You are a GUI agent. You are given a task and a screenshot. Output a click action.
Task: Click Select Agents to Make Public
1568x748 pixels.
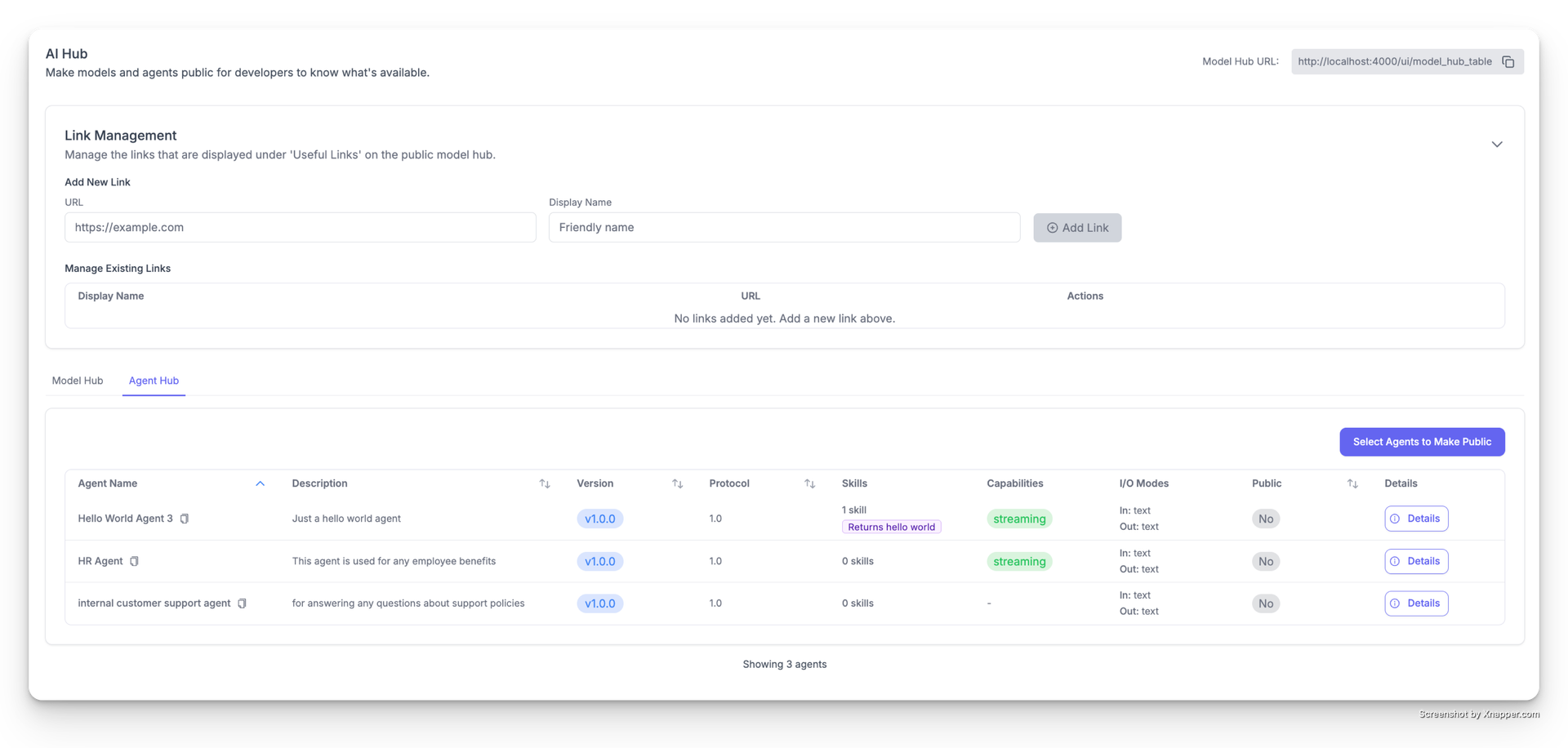pos(1422,442)
